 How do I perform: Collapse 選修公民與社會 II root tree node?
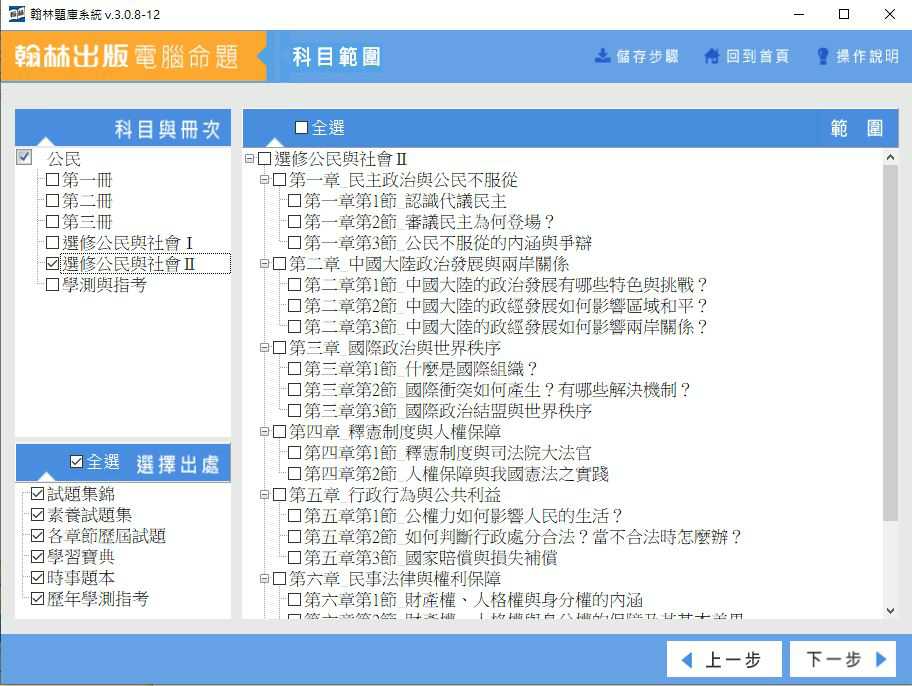point(250,158)
